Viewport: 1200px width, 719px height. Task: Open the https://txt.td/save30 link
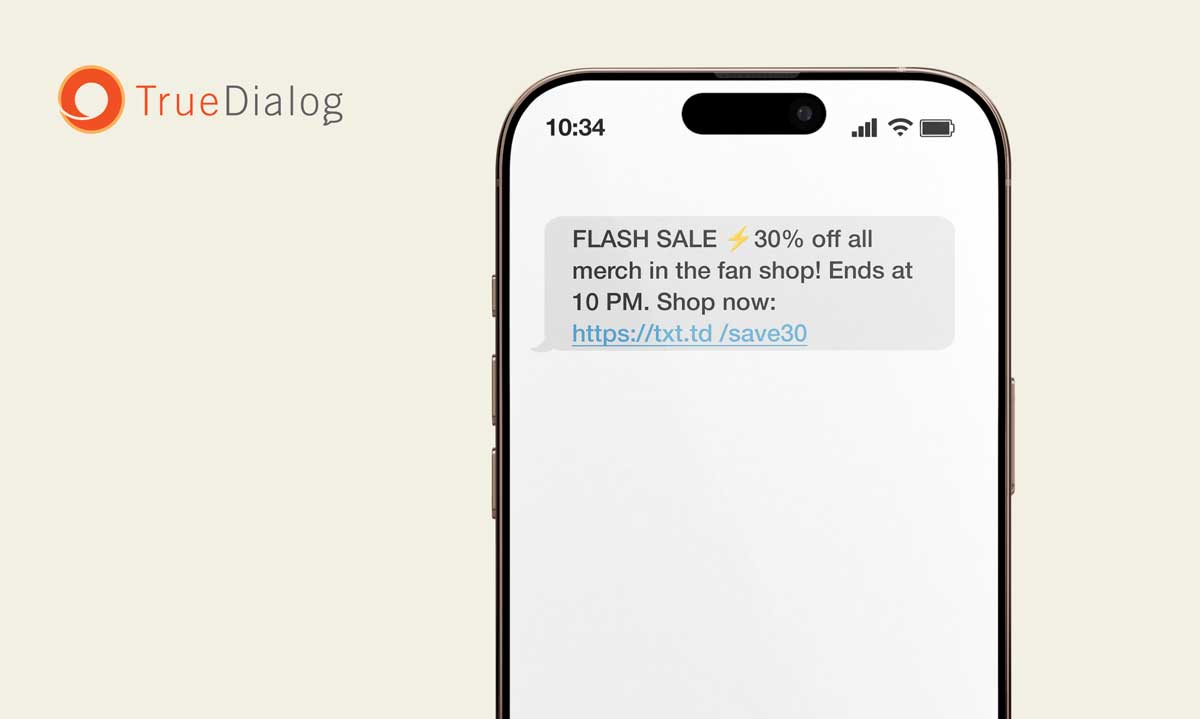(x=689, y=334)
